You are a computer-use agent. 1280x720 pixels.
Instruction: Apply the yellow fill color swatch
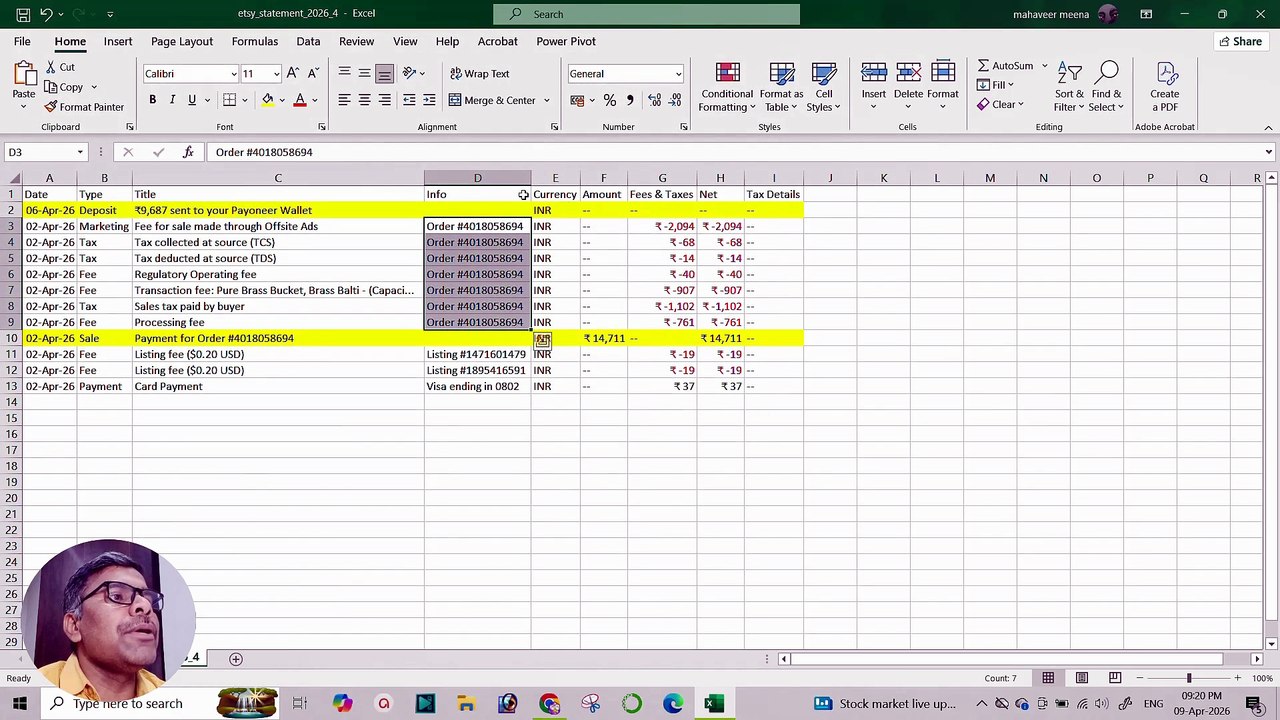click(268, 100)
